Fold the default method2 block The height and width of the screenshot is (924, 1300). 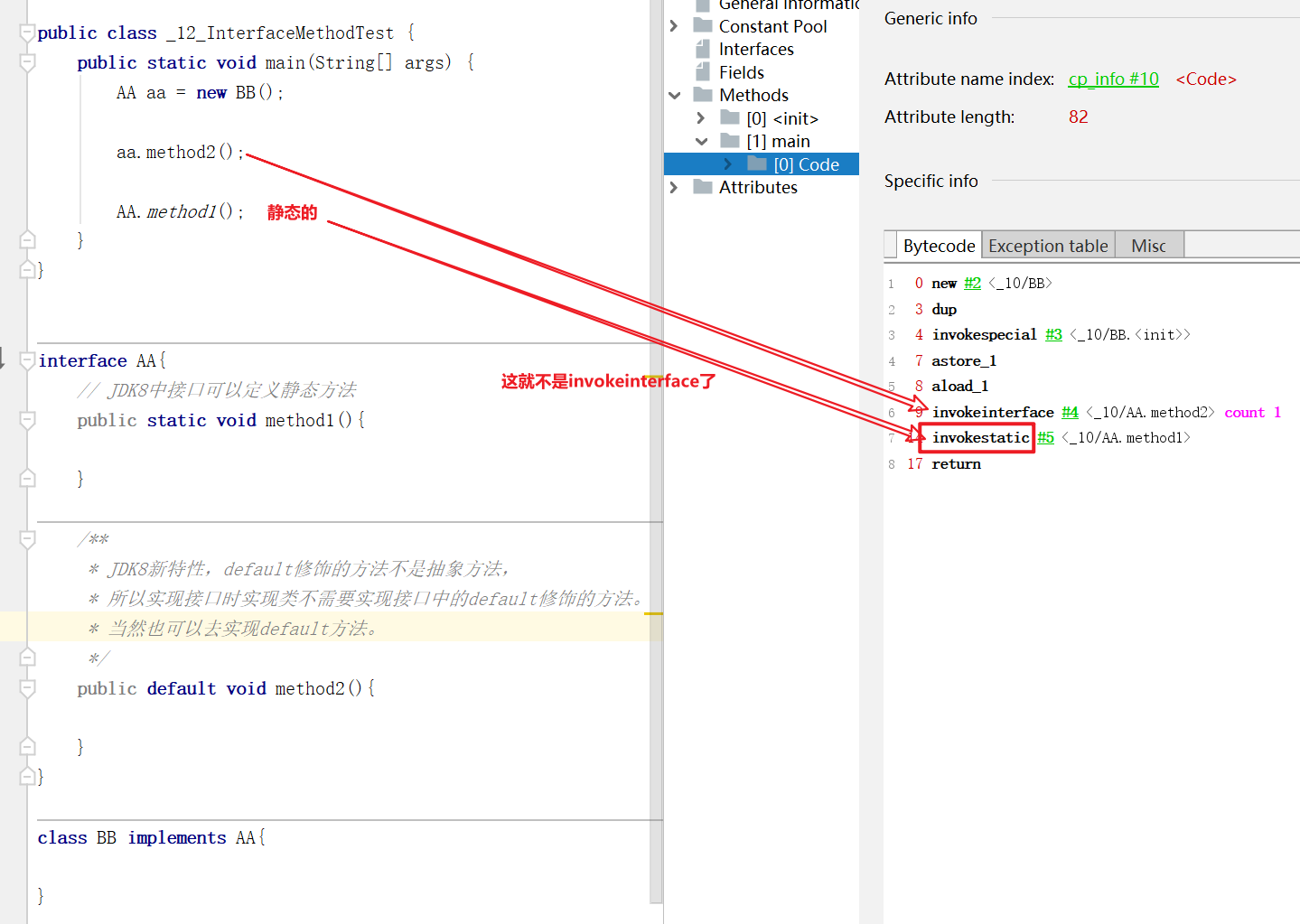(x=27, y=689)
